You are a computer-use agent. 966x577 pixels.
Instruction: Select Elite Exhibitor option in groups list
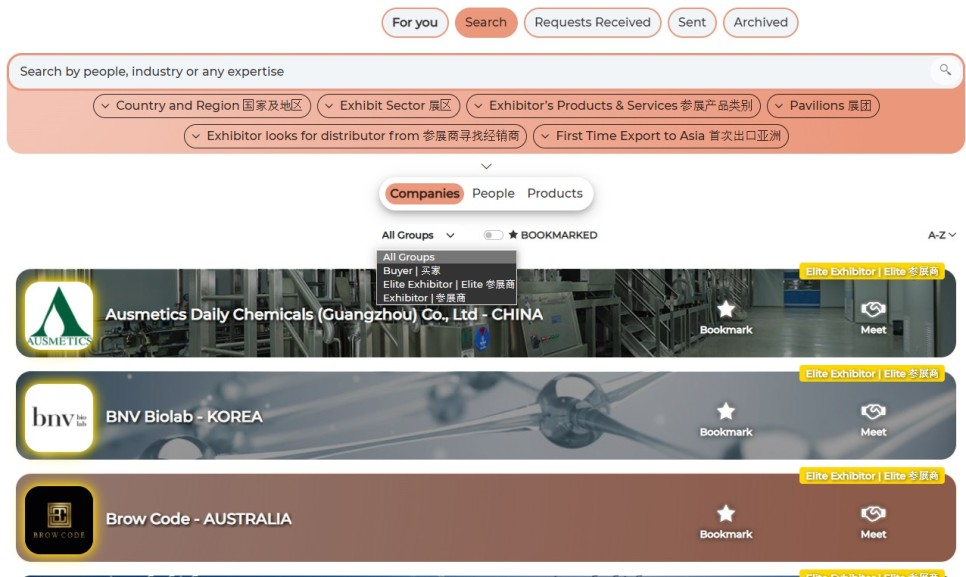coord(446,284)
